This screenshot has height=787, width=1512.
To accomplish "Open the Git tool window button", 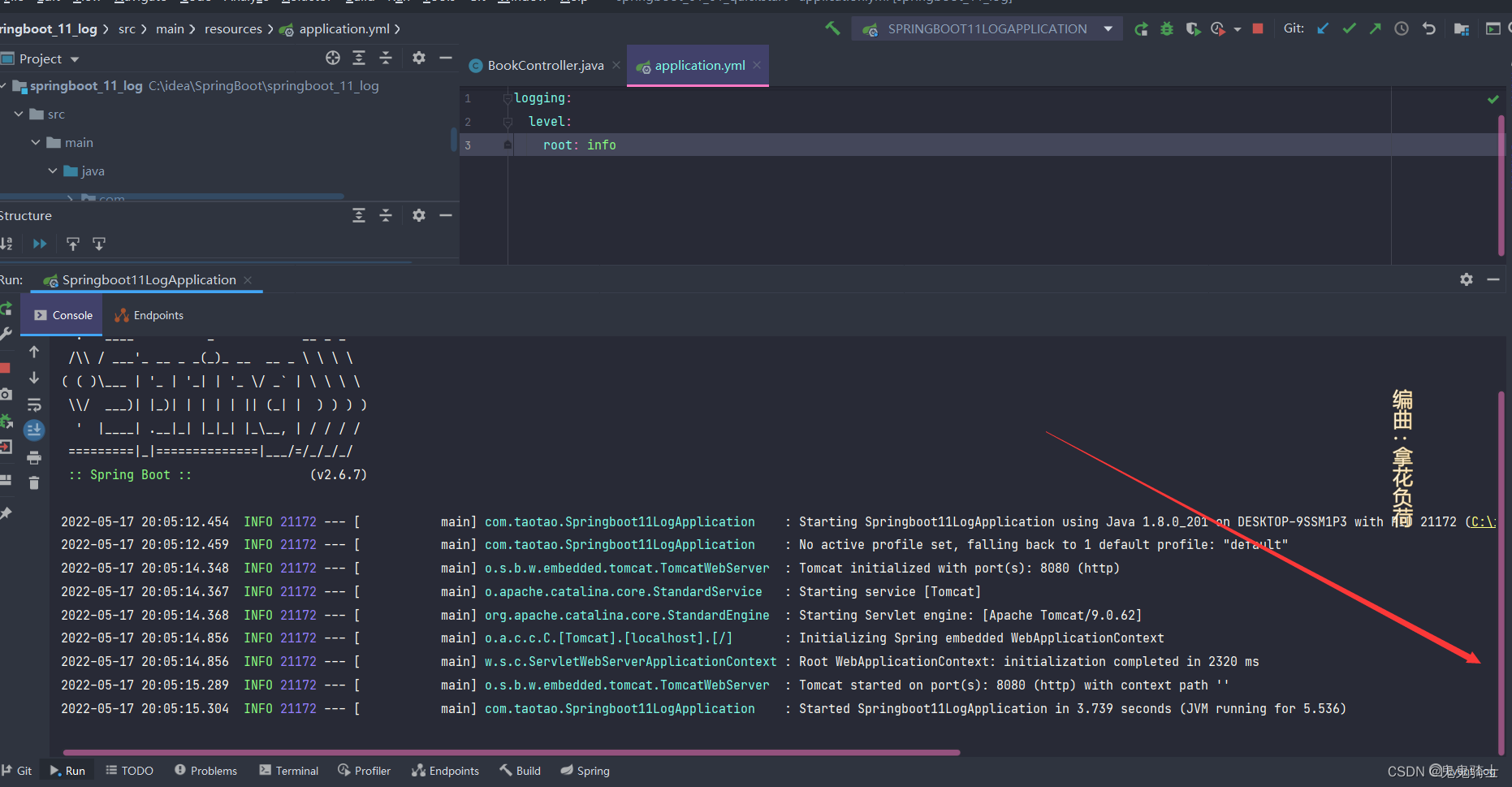I will click(x=17, y=771).
